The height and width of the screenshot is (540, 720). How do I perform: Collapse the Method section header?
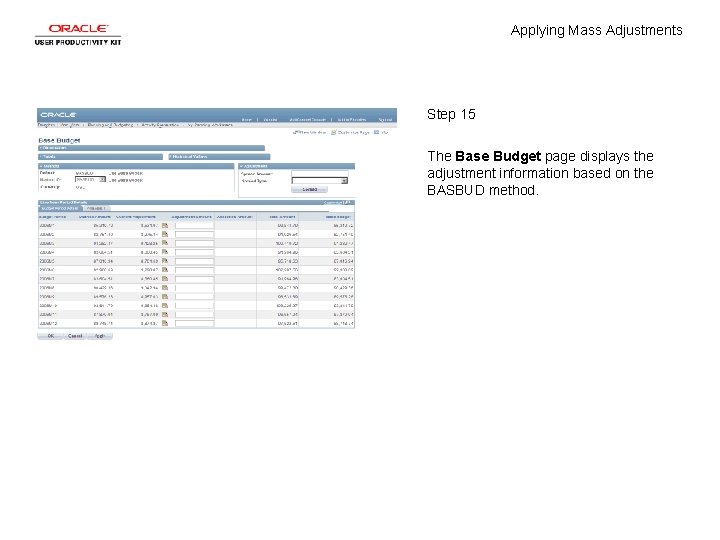coord(136,166)
